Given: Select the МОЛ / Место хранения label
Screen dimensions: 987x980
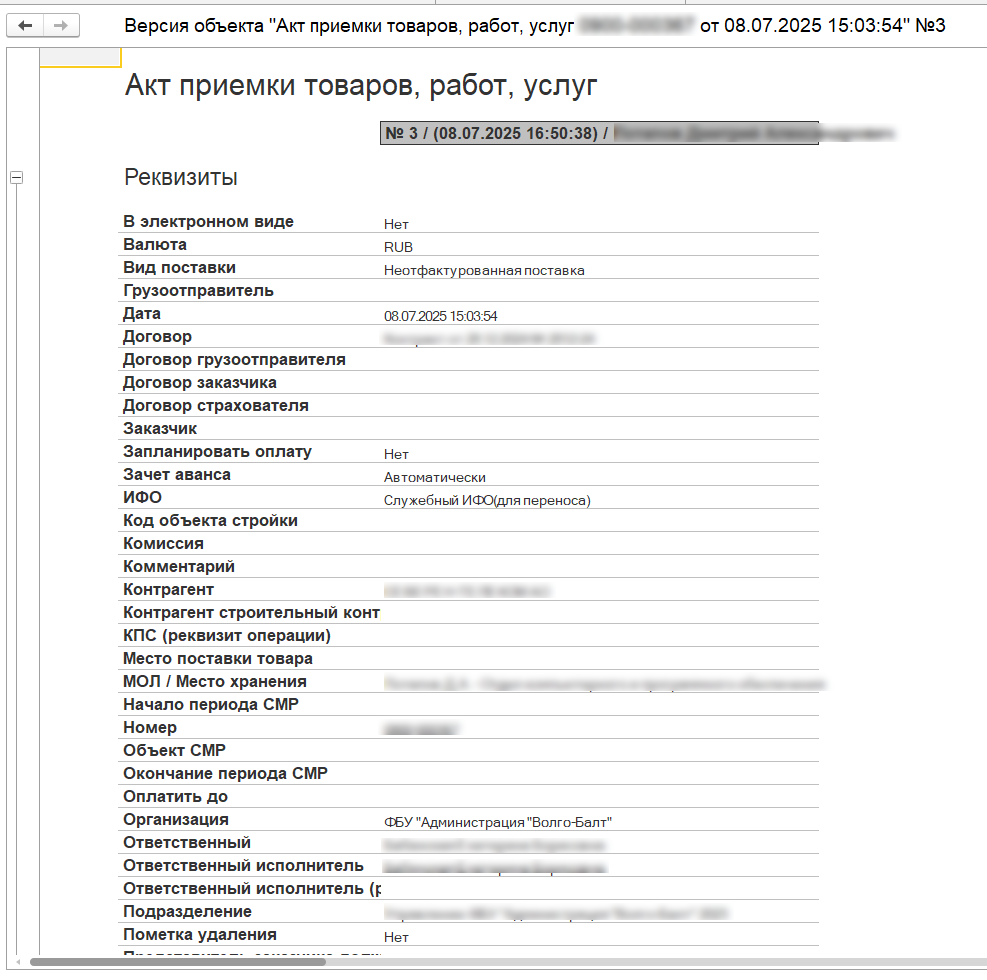Looking at the screenshot, I should pos(214,682).
